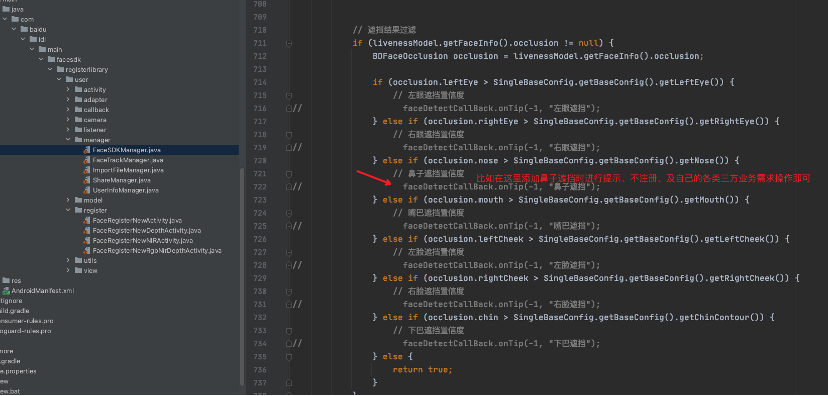Click the registerlibrary folder icon
Viewport: 828px width, 396px height.
60,70
